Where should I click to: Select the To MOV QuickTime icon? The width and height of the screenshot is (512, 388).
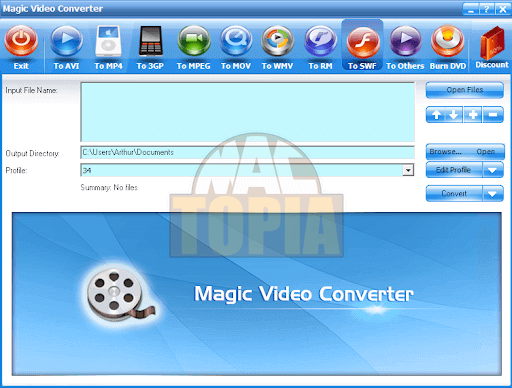[236, 41]
